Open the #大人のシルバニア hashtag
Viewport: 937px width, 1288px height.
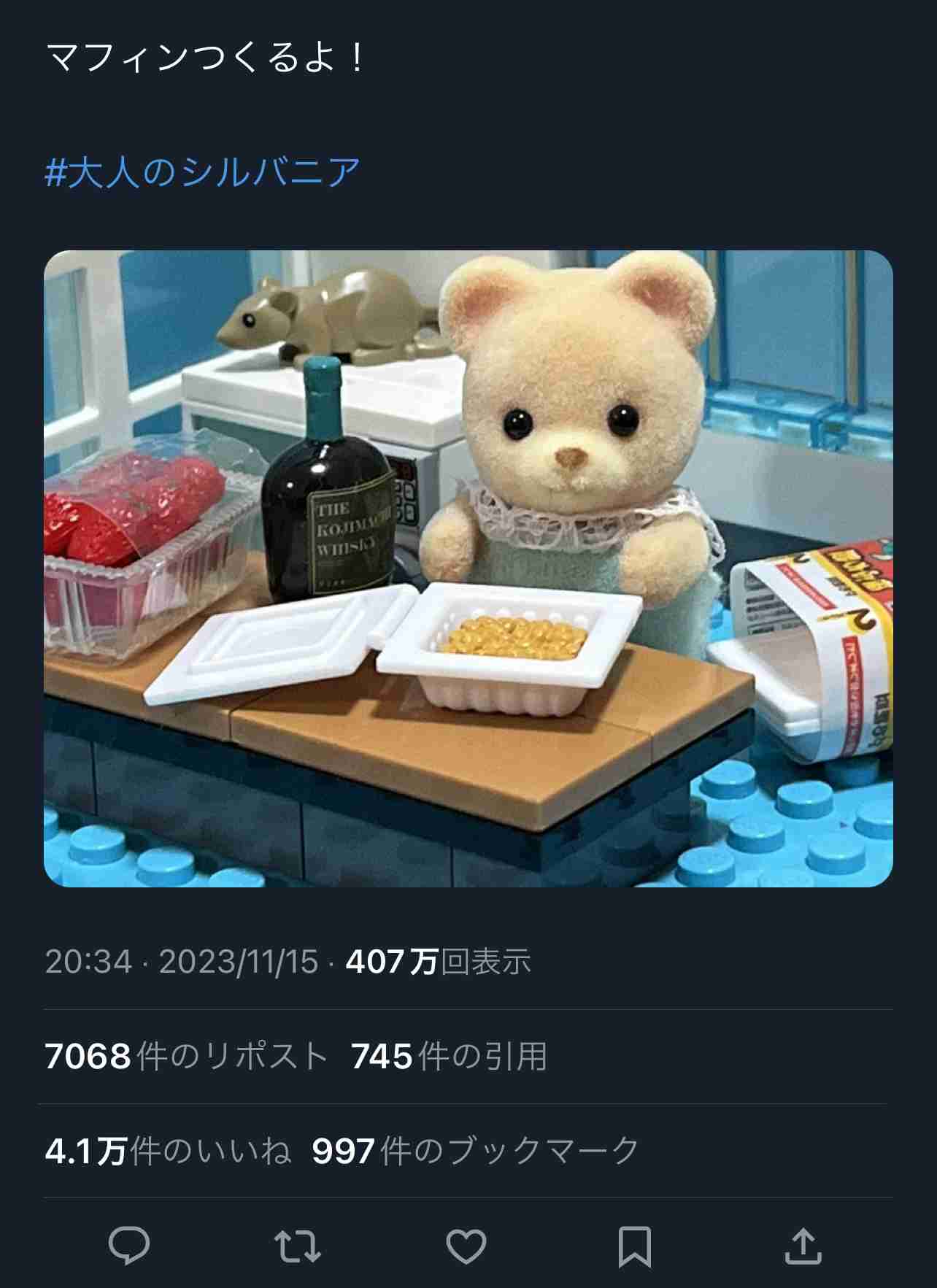203,173
